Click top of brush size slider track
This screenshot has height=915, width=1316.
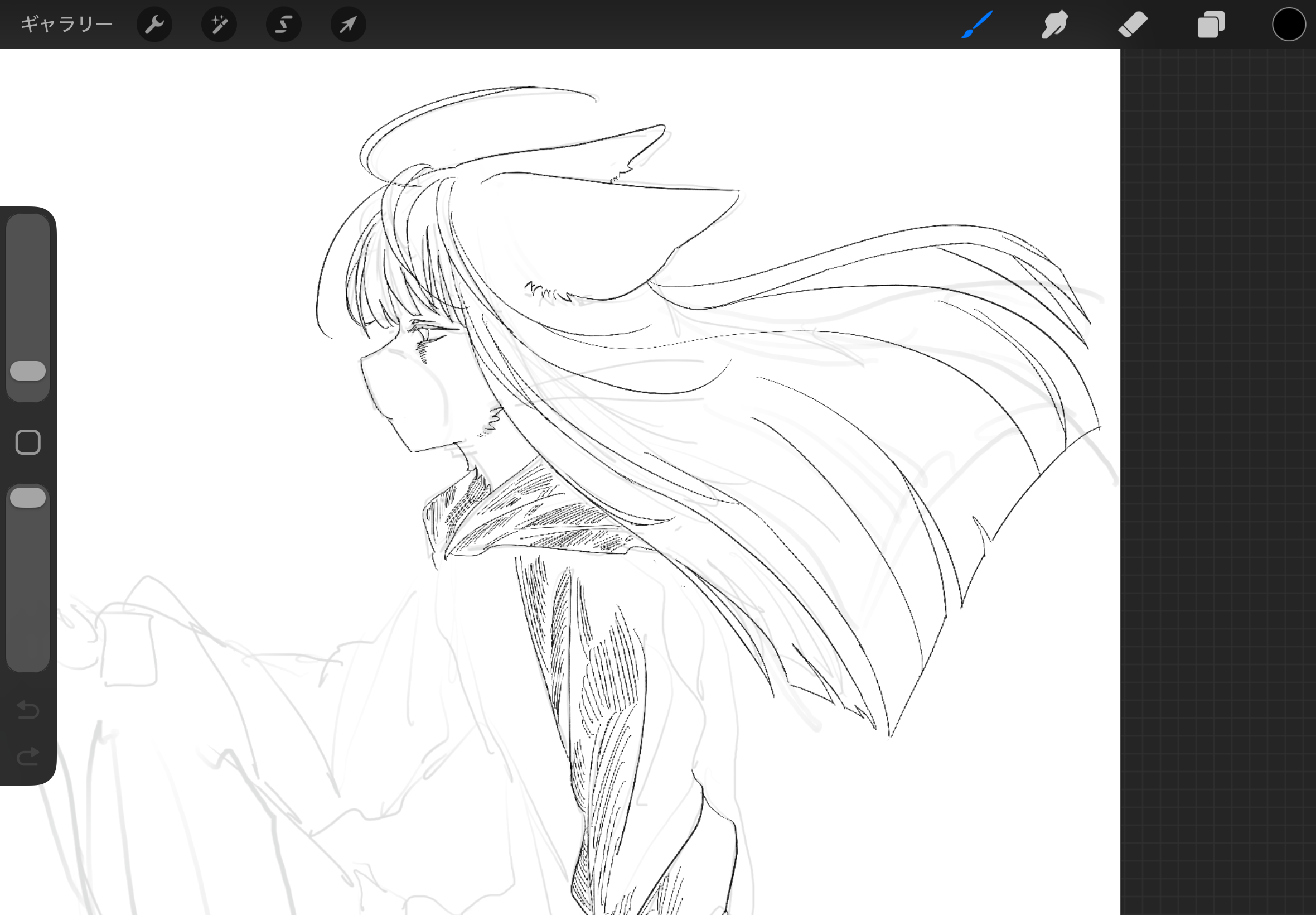pos(27,229)
